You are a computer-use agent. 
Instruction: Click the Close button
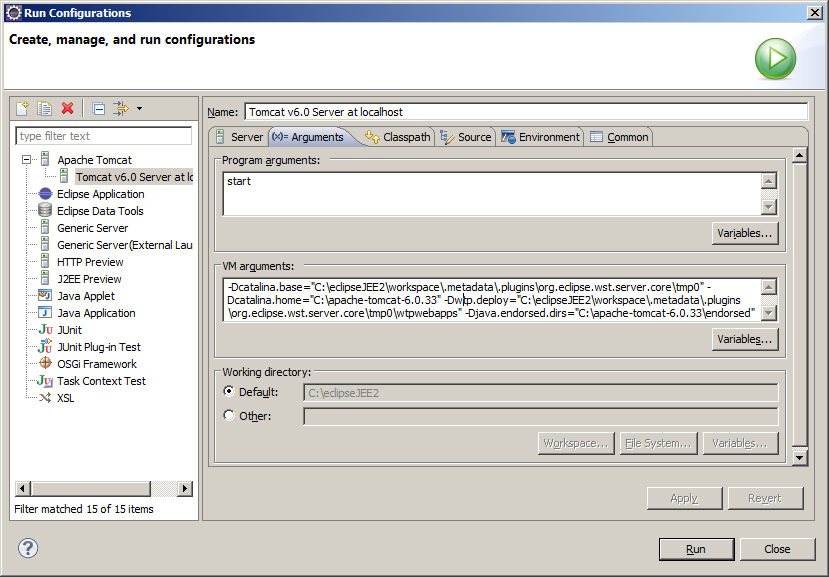tap(777, 549)
